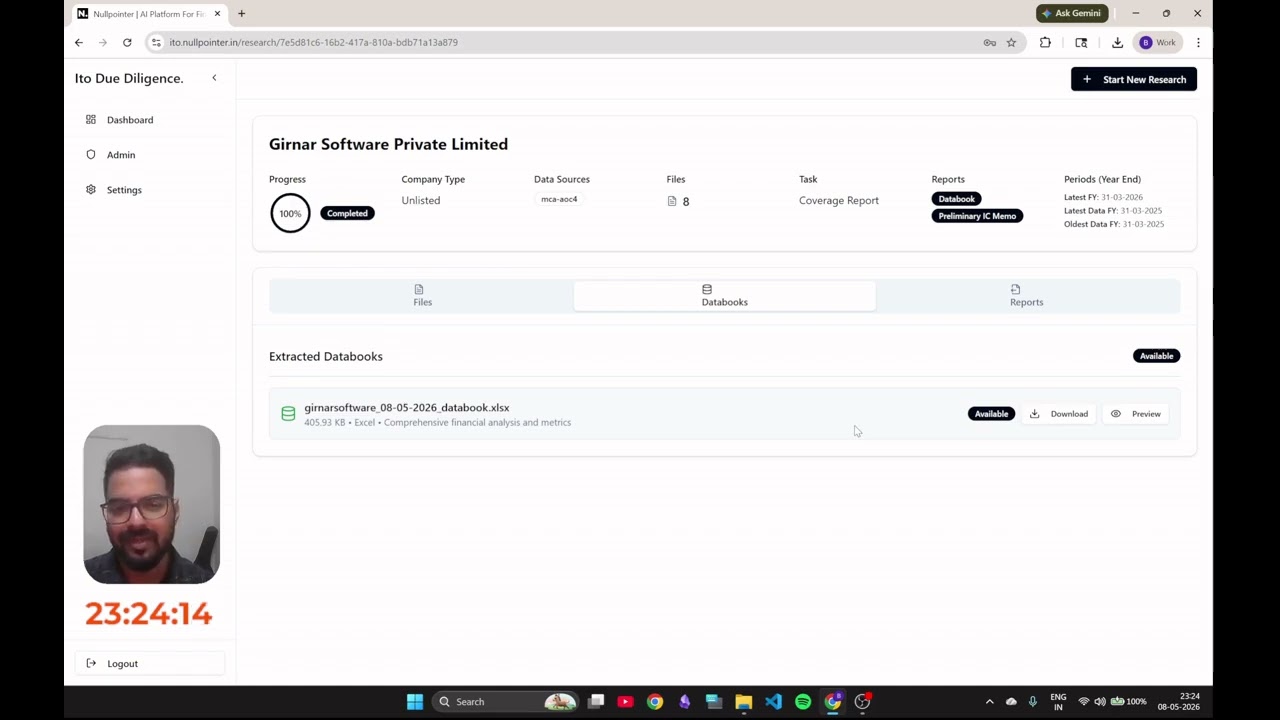Open Spotify from the taskbar
The width and height of the screenshot is (1280, 720).
(803, 702)
